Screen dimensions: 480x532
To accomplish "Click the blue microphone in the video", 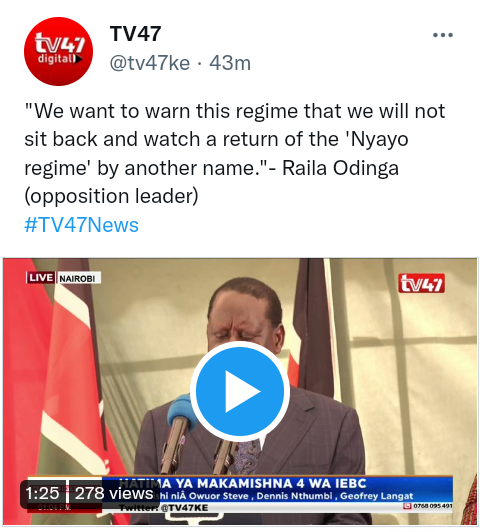I will [180, 411].
